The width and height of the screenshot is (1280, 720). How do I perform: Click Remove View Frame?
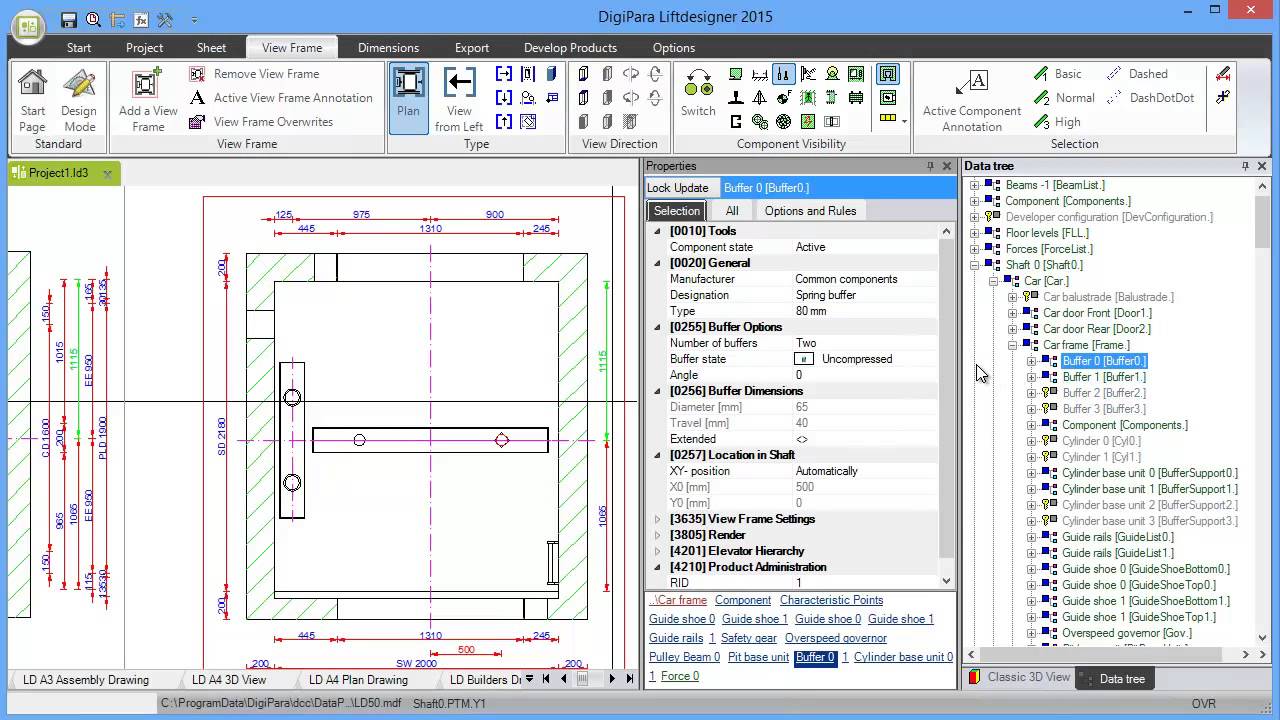pyautogui.click(x=254, y=74)
